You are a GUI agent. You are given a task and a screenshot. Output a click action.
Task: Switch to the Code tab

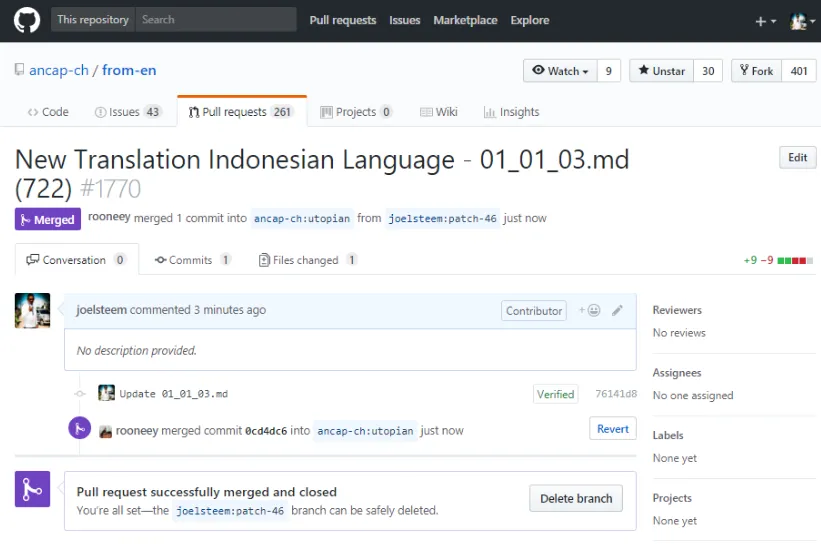click(48, 112)
